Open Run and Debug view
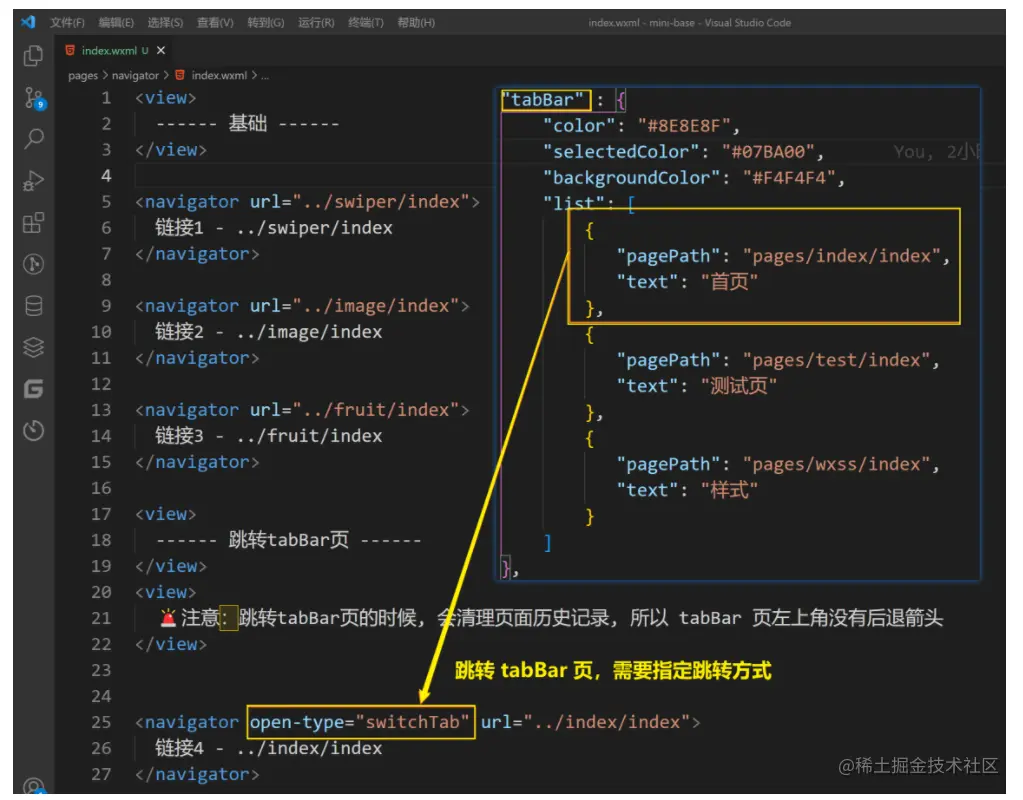This screenshot has width=1023, height=800. [33, 180]
